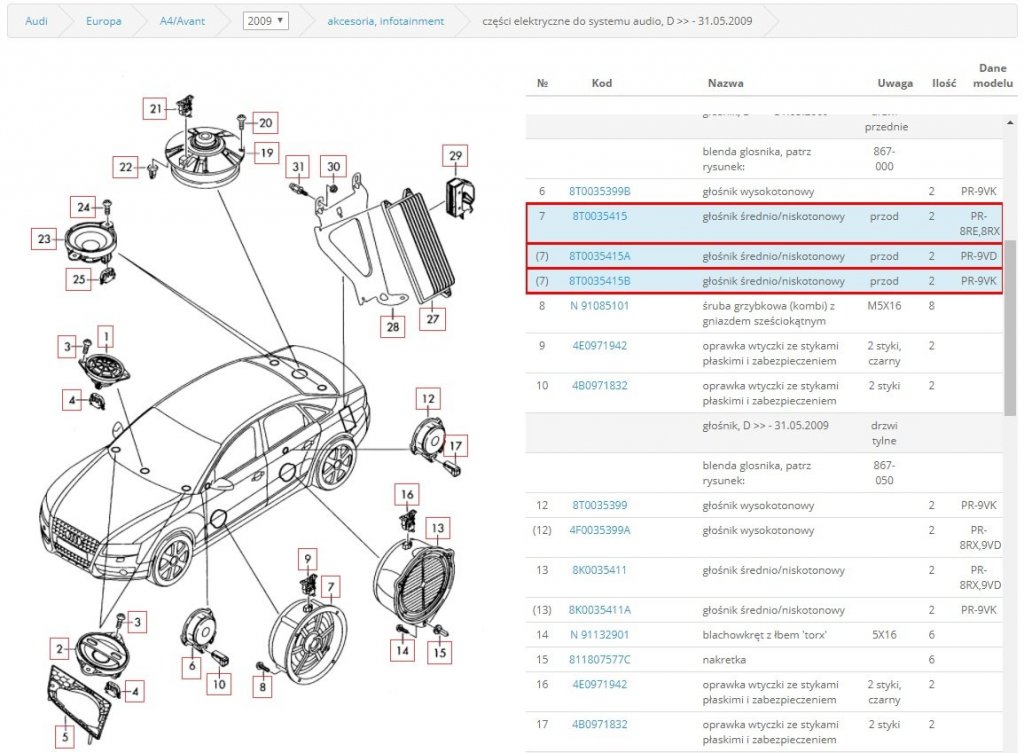Open part code 8T0035399 in row 12
The width and height of the screenshot is (1024, 753).
[600, 505]
